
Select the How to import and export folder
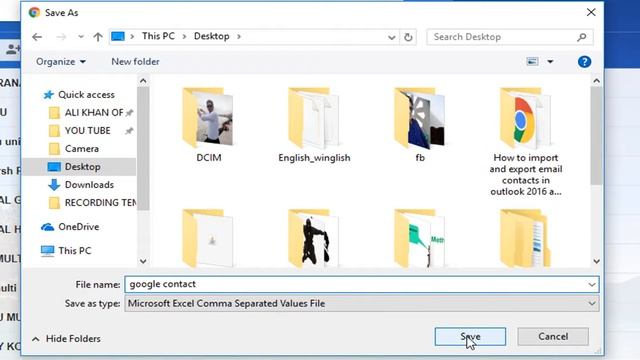(x=526, y=141)
